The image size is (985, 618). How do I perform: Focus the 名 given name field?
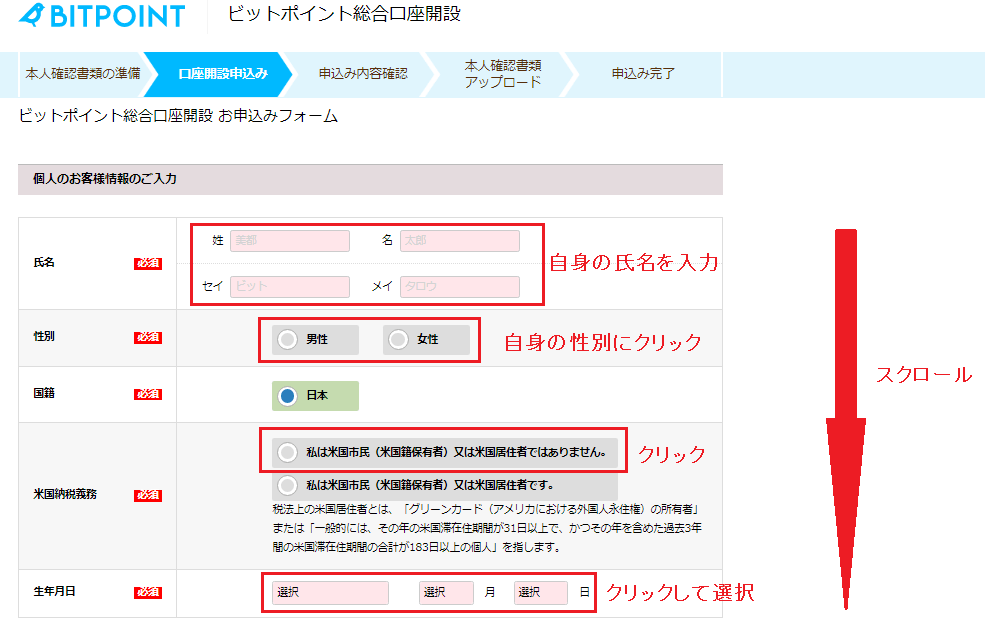tap(460, 241)
